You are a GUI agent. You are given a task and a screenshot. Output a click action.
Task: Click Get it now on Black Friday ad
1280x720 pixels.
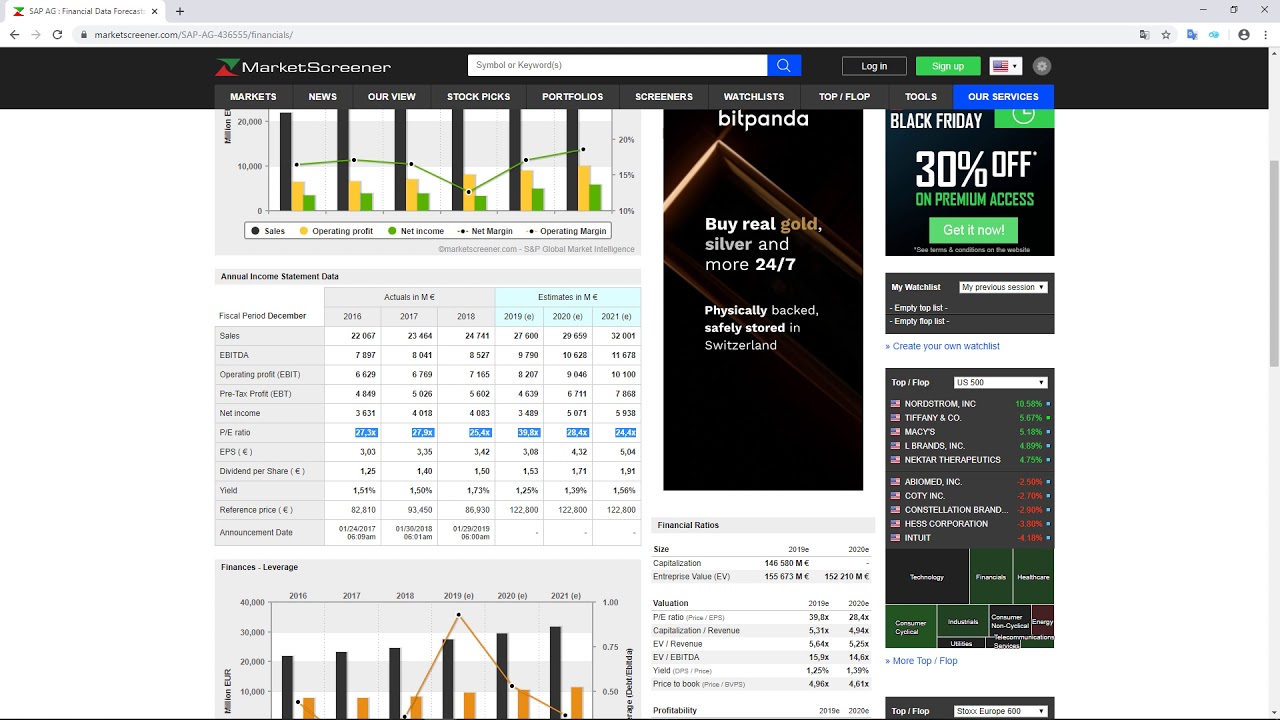tap(973, 230)
